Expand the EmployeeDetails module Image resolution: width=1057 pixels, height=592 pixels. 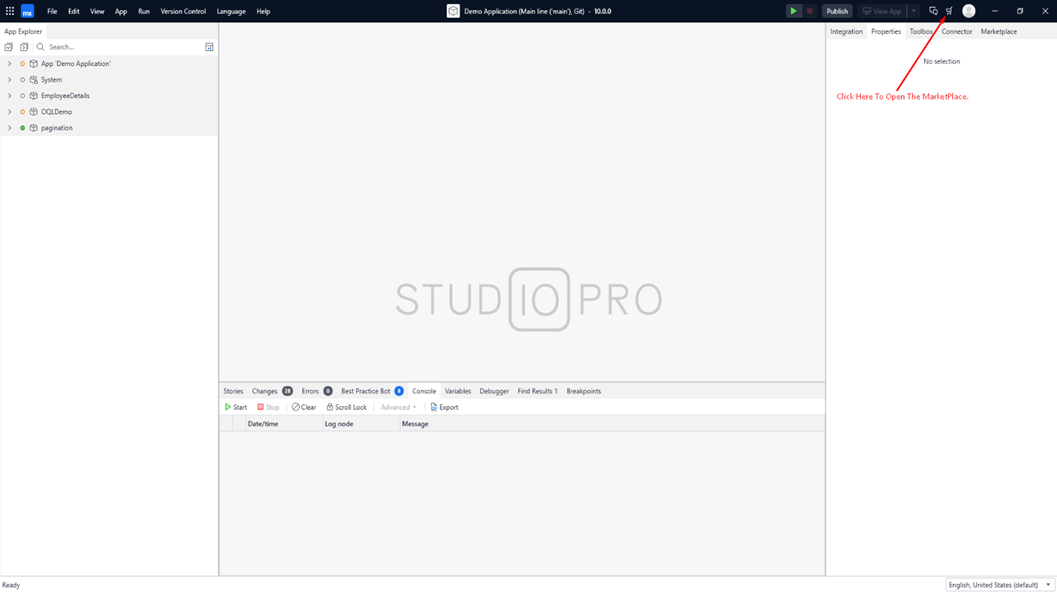[9, 95]
